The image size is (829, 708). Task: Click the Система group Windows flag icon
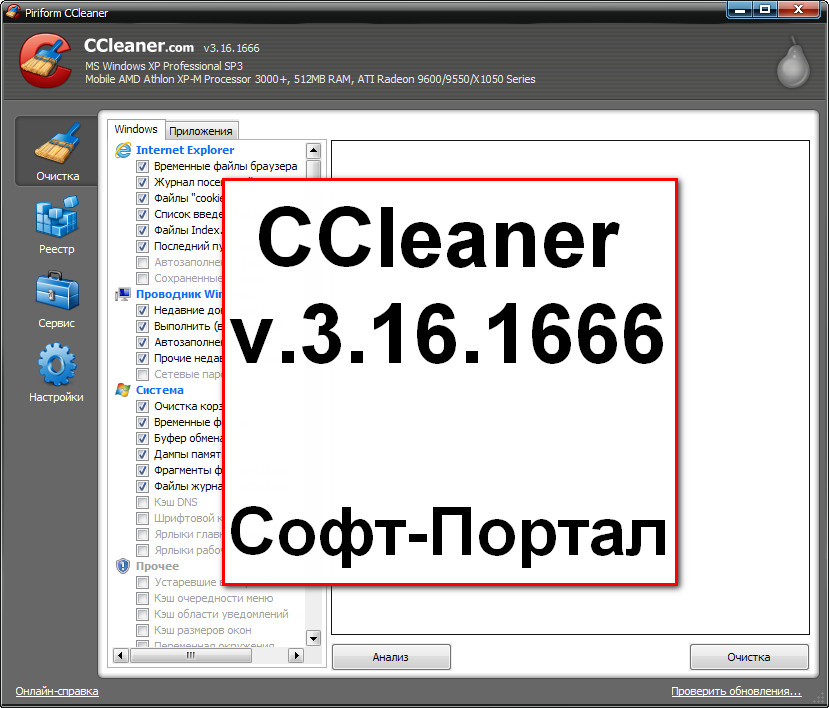[x=123, y=390]
